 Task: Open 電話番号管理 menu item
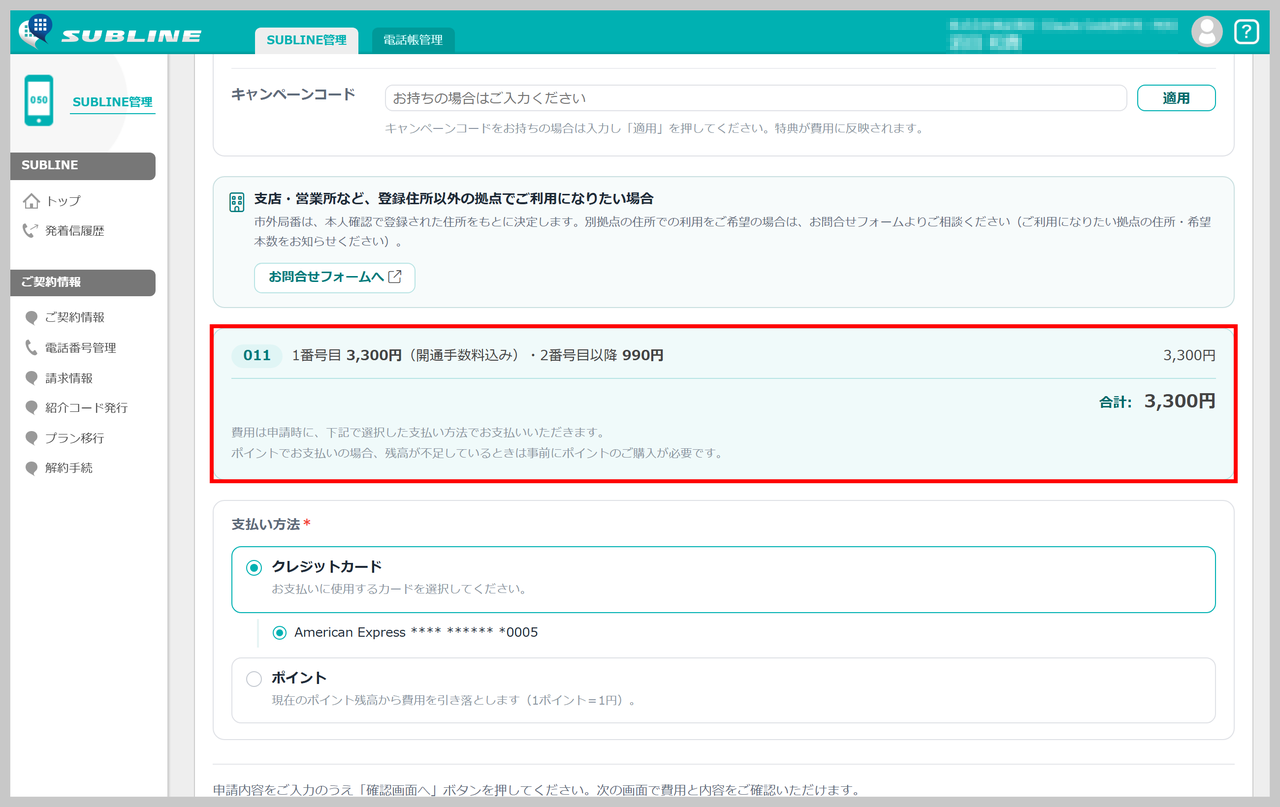81,348
